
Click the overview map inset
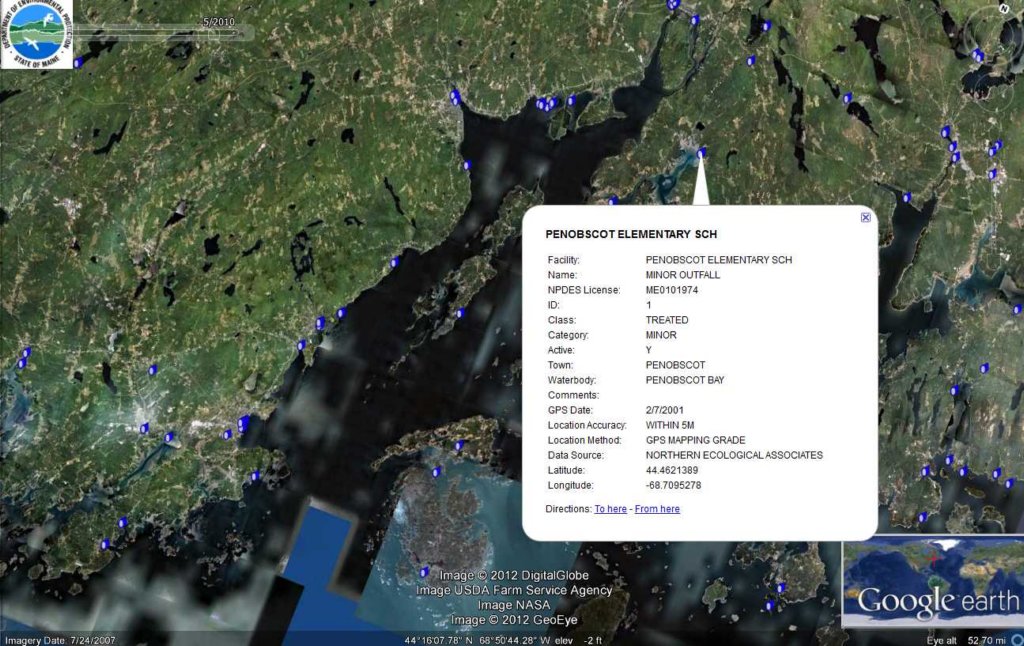[933, 581]
